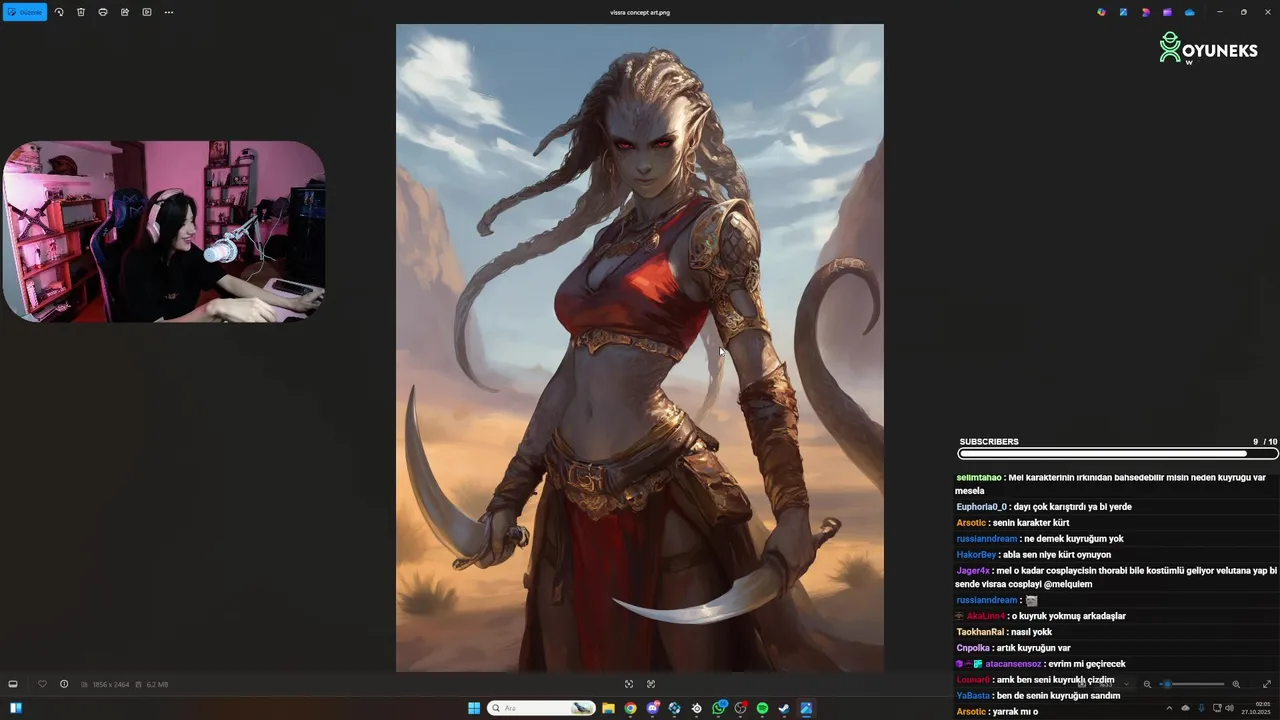Open Steam from the taskbar
This screenshot has width=1280, height=720.
click(784, 708)
